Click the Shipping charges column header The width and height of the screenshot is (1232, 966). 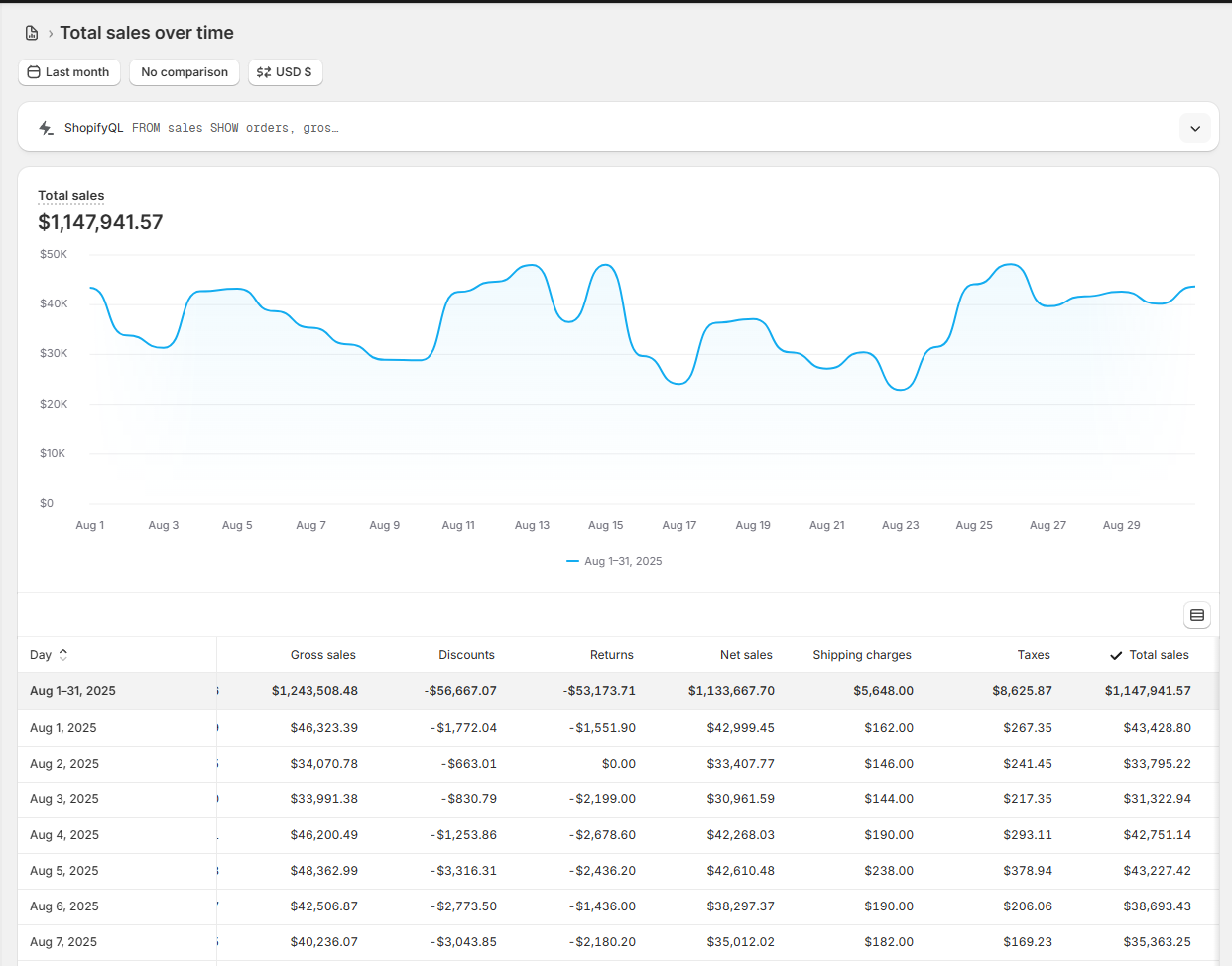click(861, 655)
